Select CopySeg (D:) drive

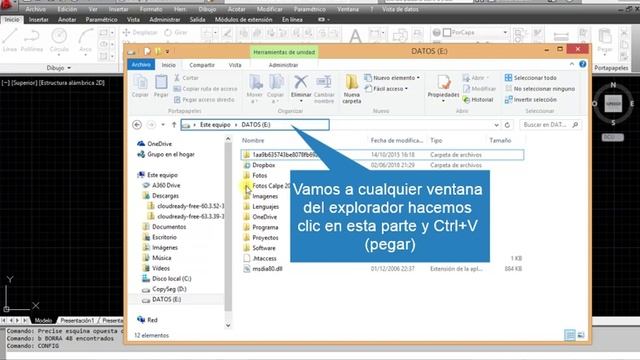tap(164, 289)
